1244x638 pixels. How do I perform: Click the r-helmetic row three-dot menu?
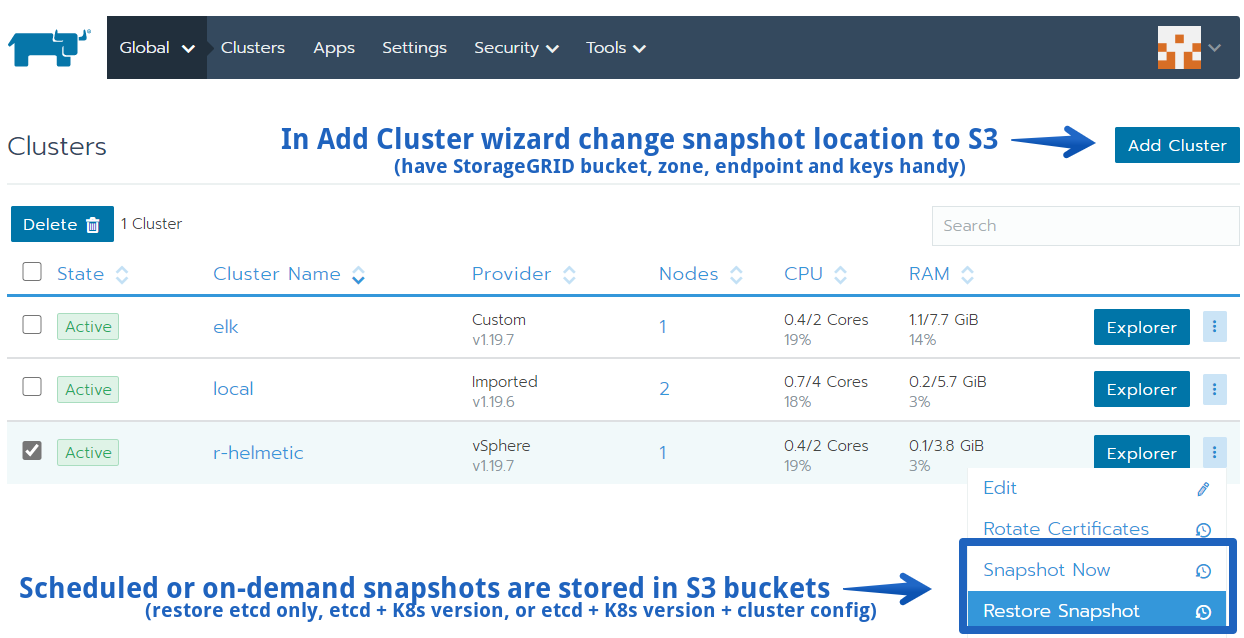pyautogui.click(x=1214, y=453)
